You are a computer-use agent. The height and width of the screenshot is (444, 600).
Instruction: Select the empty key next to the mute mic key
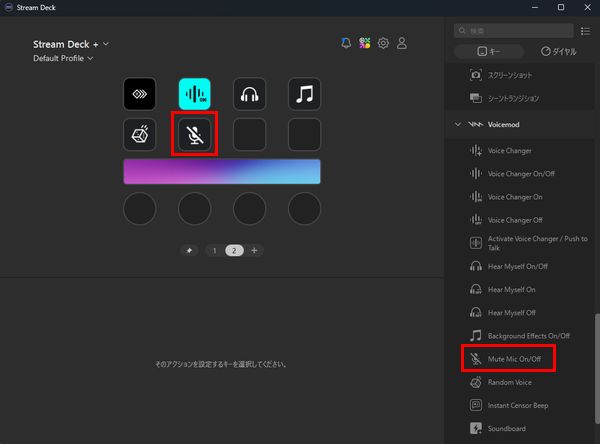click(249, 134)
